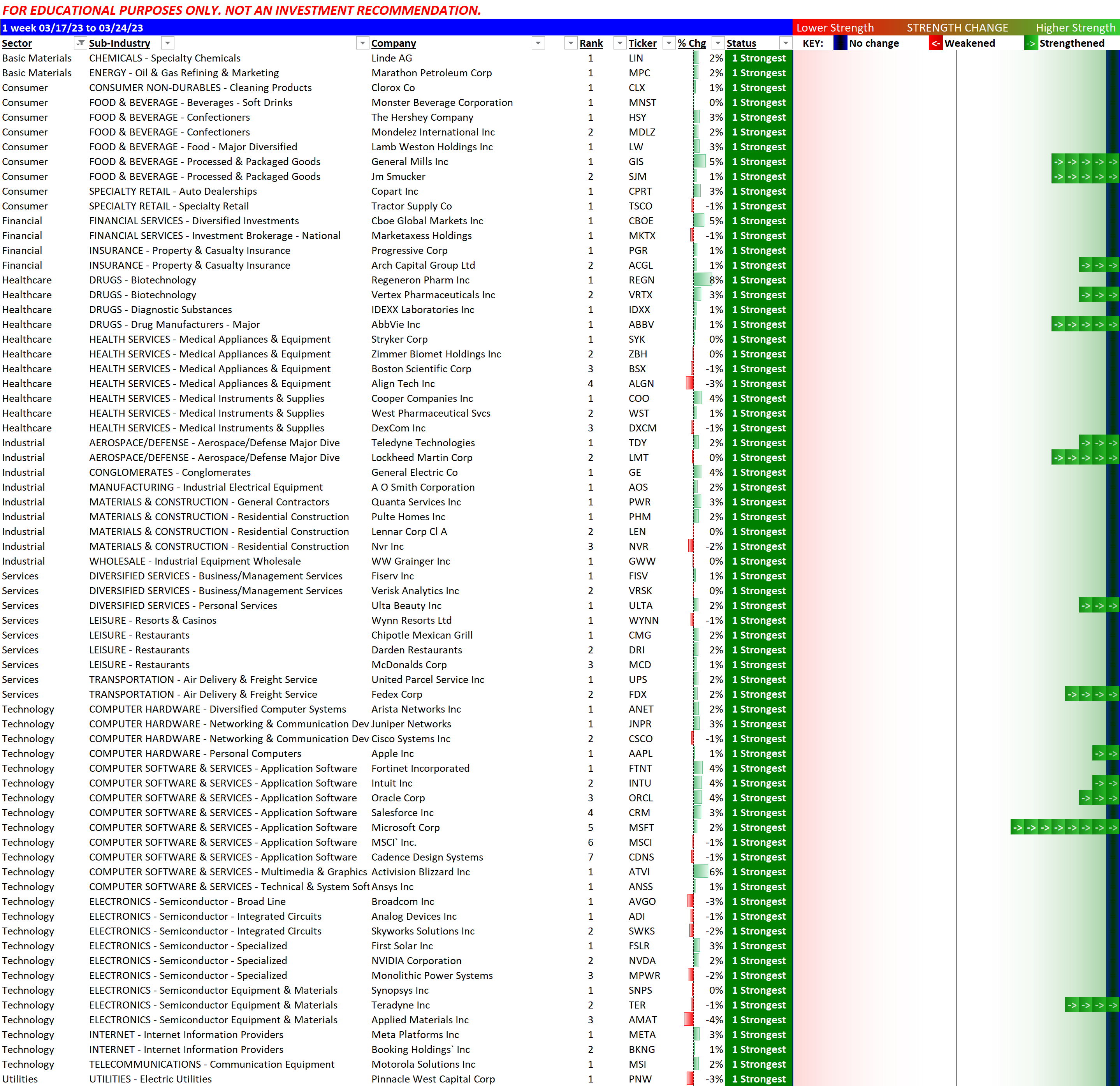Click the green Strengthened arrow key icon
Viewport: 1120px width, 1086px height.
[1030, 44]
